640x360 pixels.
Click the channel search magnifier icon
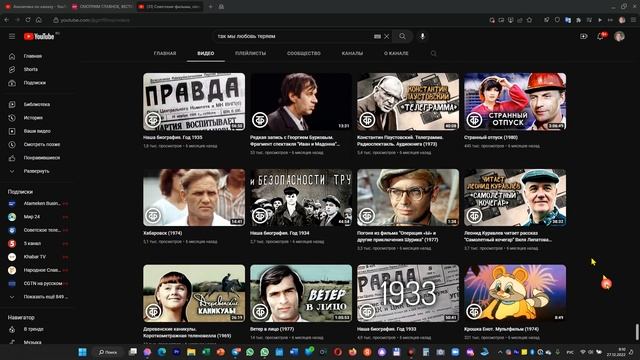click(x=433, y=53)
